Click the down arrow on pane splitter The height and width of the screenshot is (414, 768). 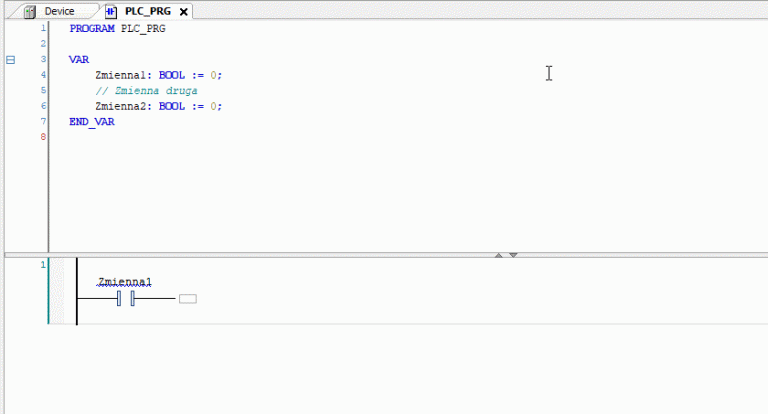(x=513, y=256)
